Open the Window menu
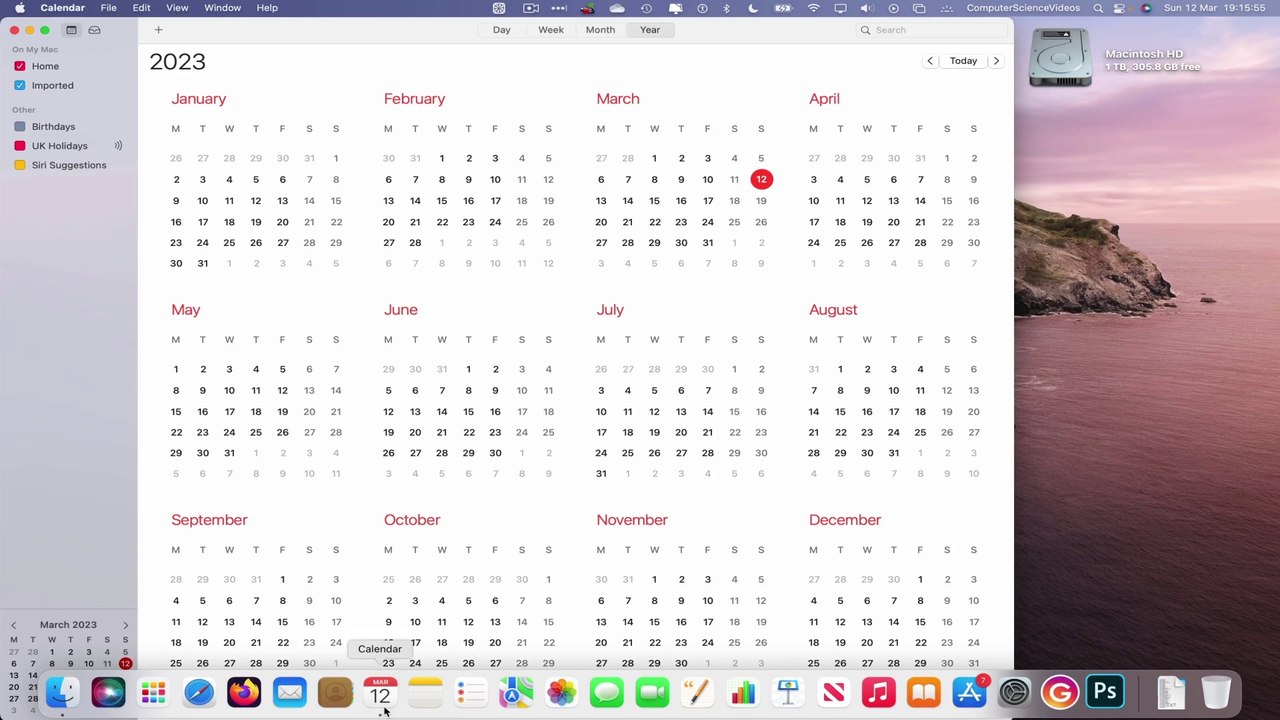 click(x=222, y=8)
